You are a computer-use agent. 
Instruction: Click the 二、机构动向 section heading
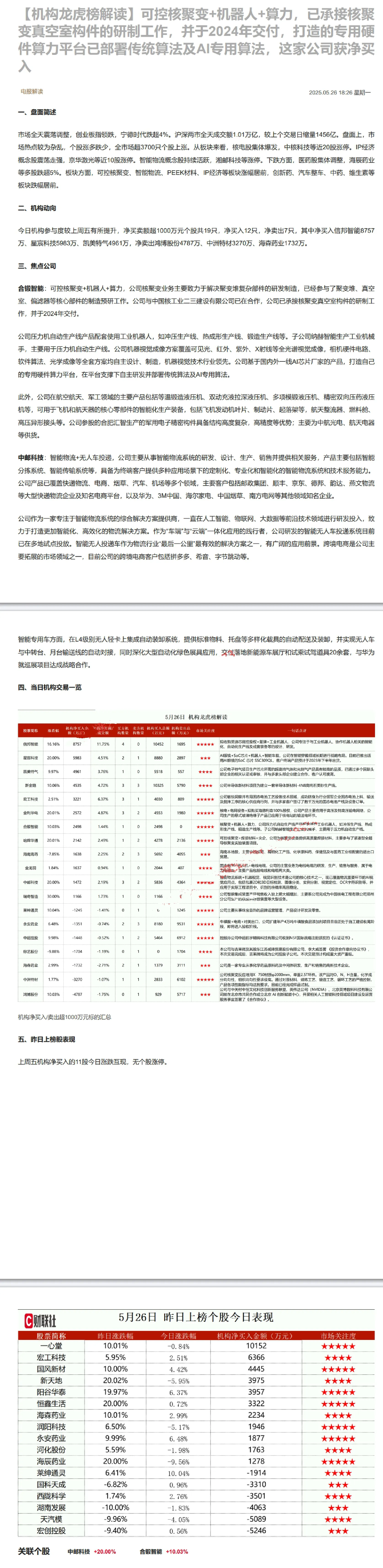coord(37,208)
